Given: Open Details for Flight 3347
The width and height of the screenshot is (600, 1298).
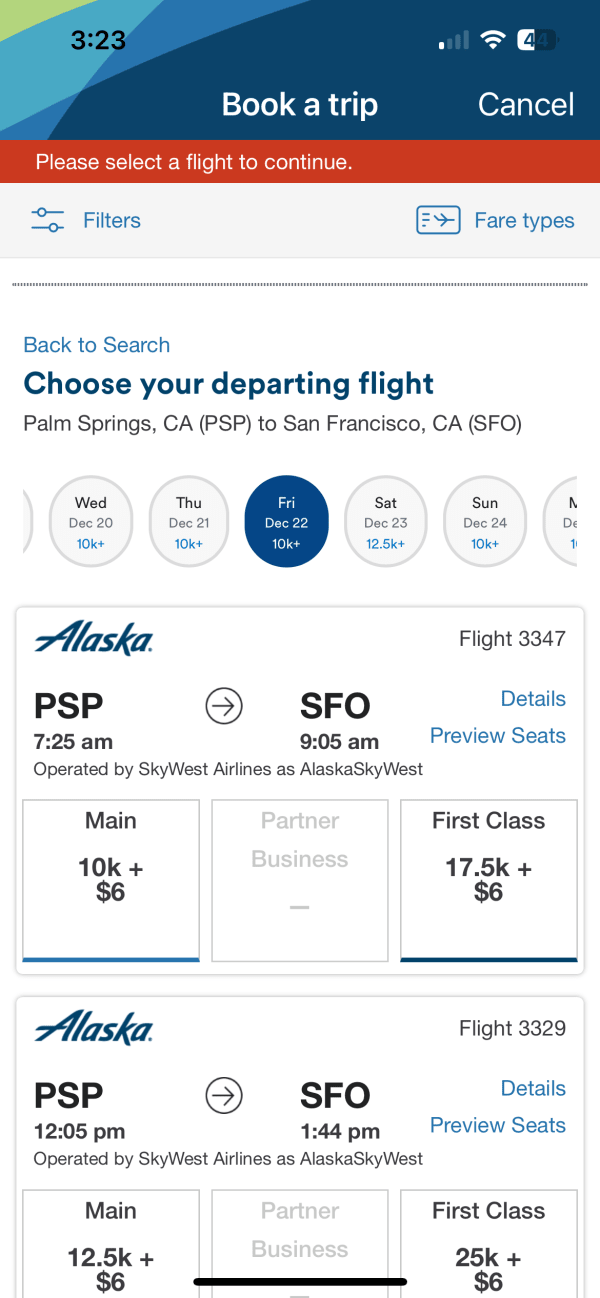Looking at the screenshot, I should point(533,699).
